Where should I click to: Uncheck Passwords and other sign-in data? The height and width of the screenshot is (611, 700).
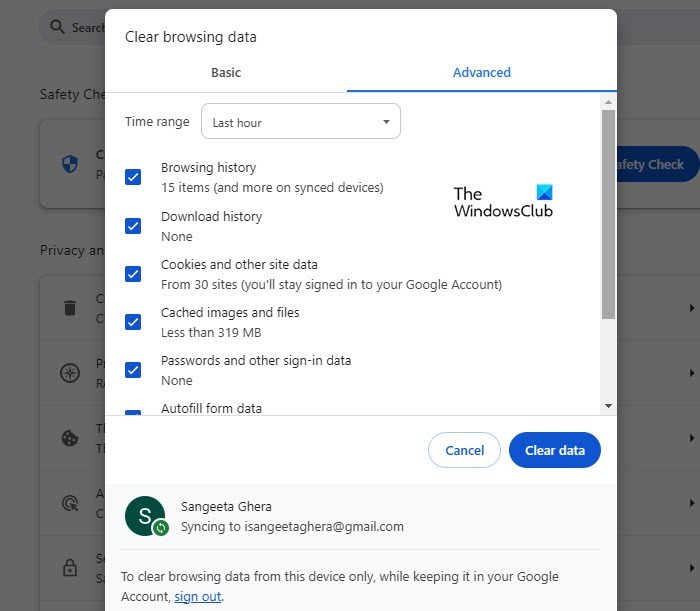(x=133, y=370)
